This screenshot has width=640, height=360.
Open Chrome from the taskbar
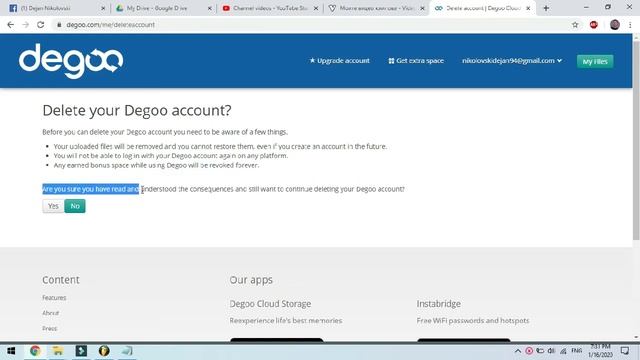click(x=35, y=351)
